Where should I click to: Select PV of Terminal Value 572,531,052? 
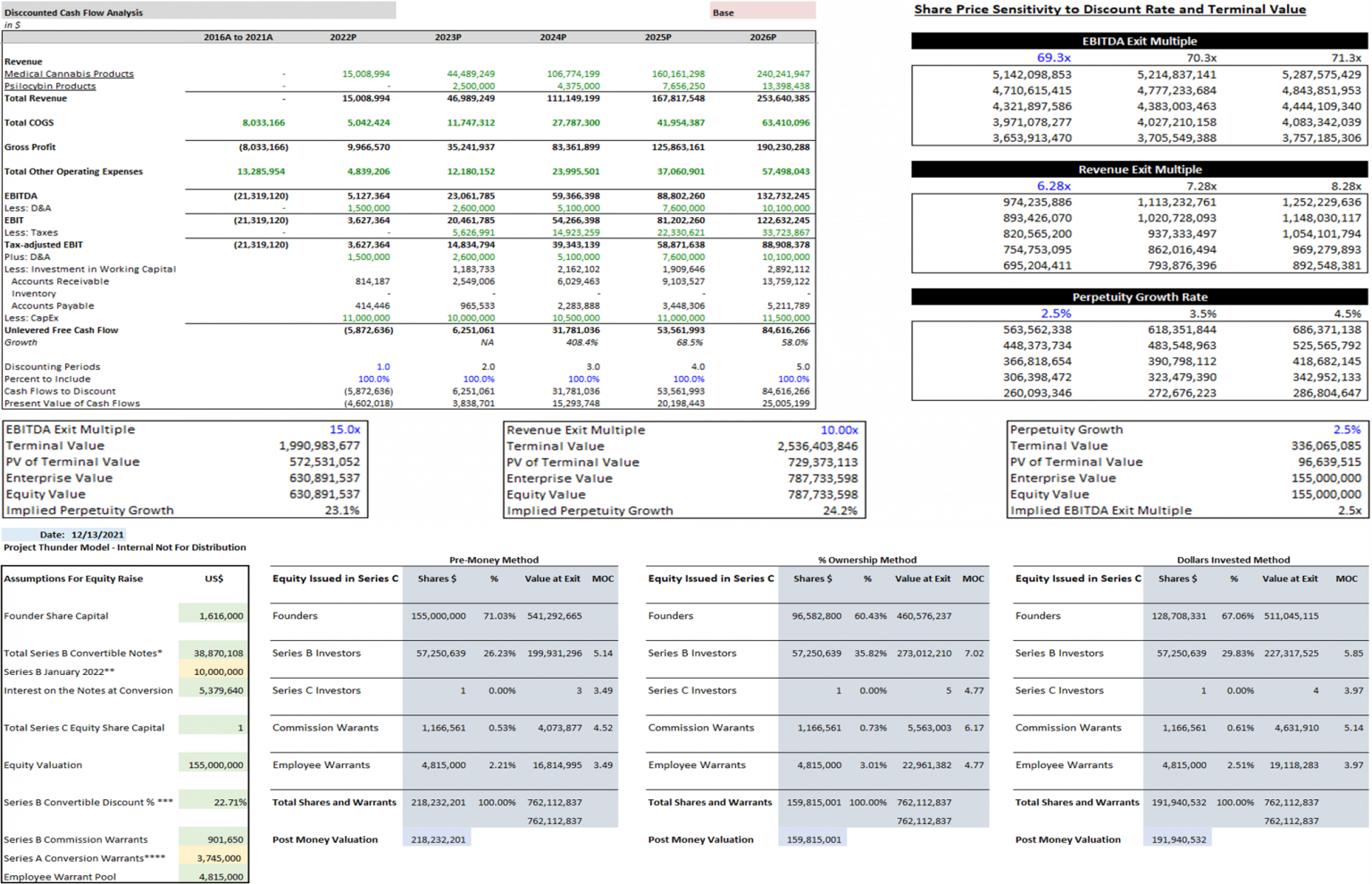[x=324, y=462]
